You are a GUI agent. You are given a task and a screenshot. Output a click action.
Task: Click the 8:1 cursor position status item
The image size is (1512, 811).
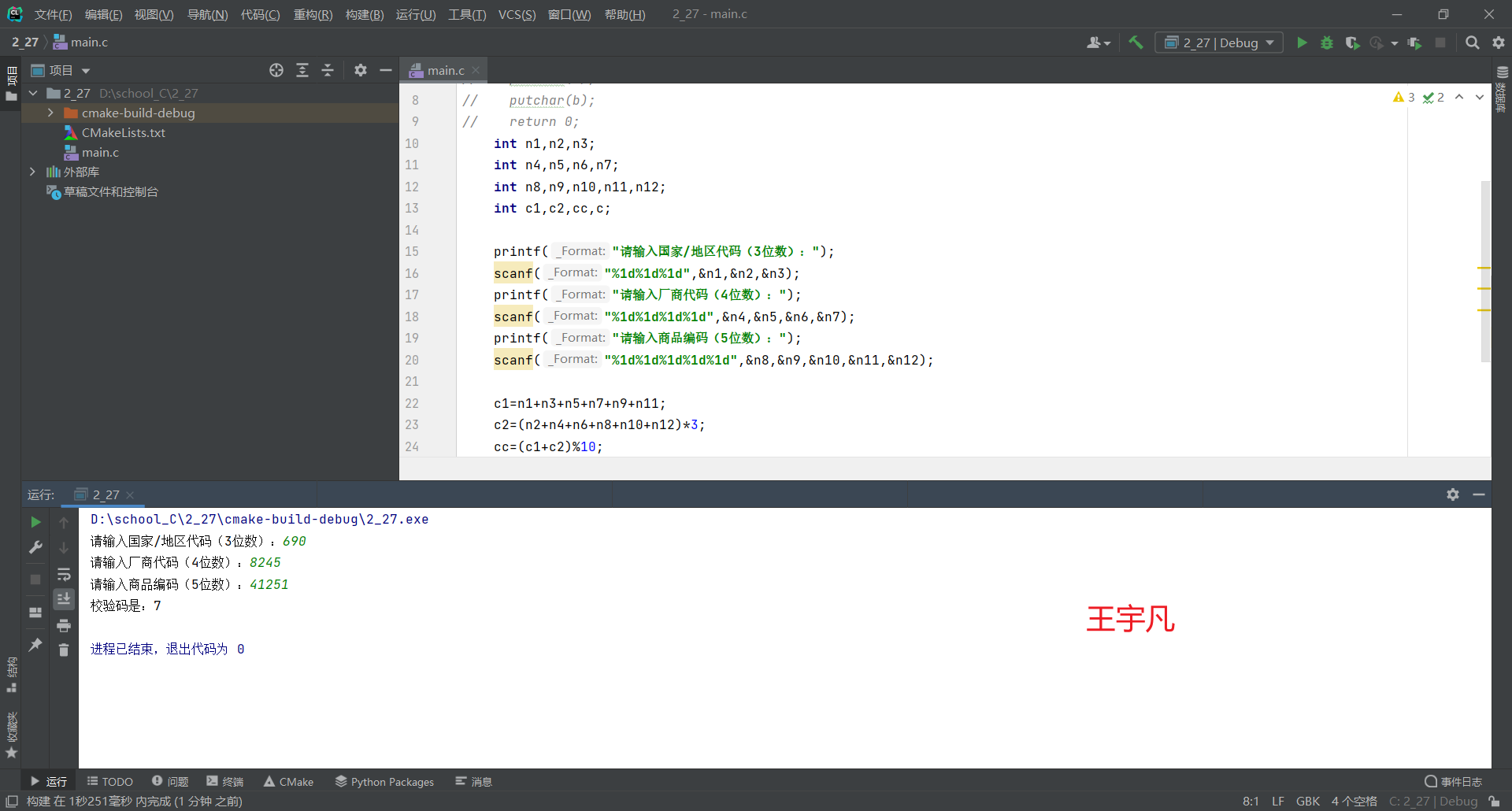point(1251,801)
